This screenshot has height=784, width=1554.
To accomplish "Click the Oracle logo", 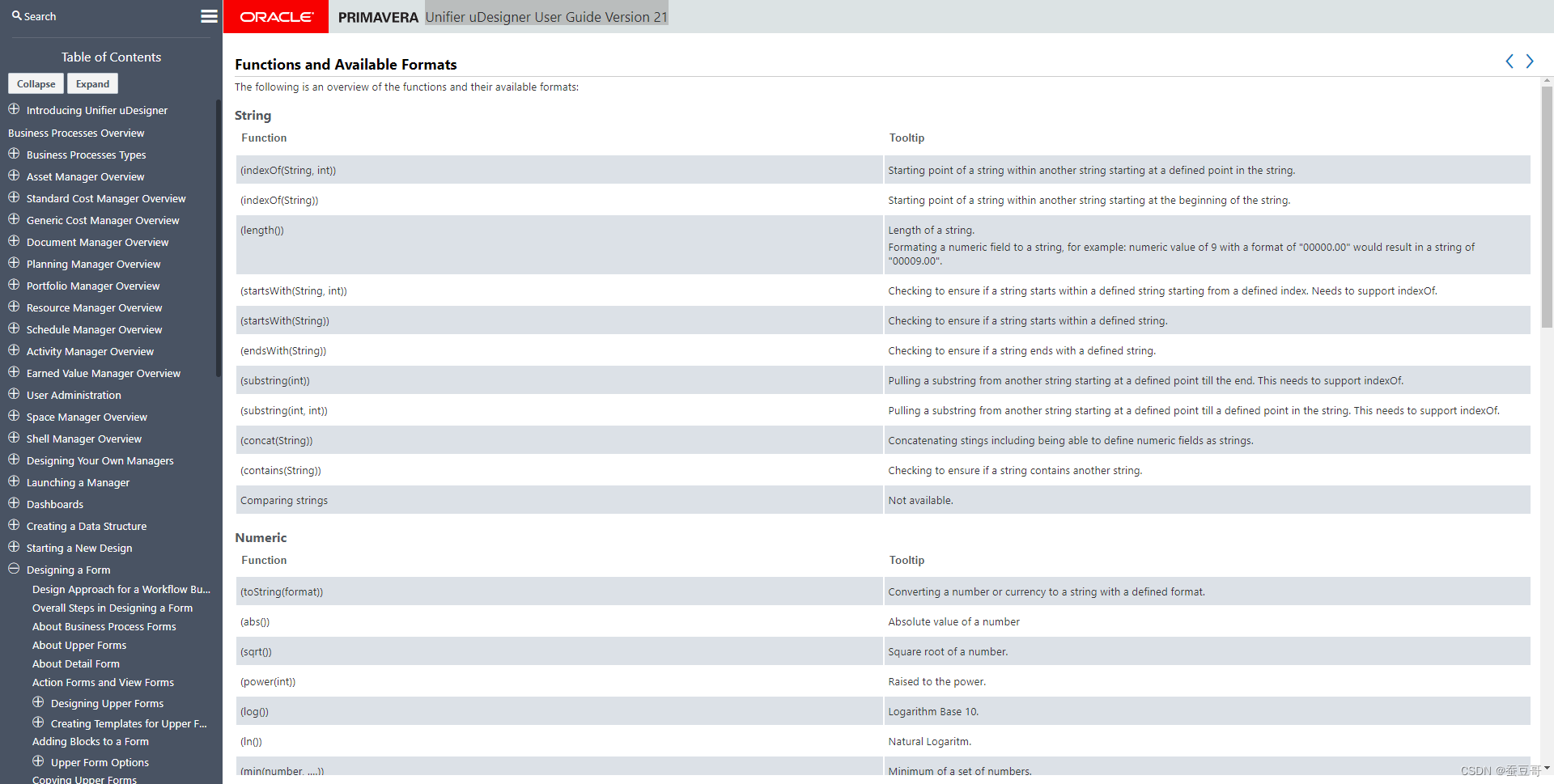I will (x=276, y=16).
